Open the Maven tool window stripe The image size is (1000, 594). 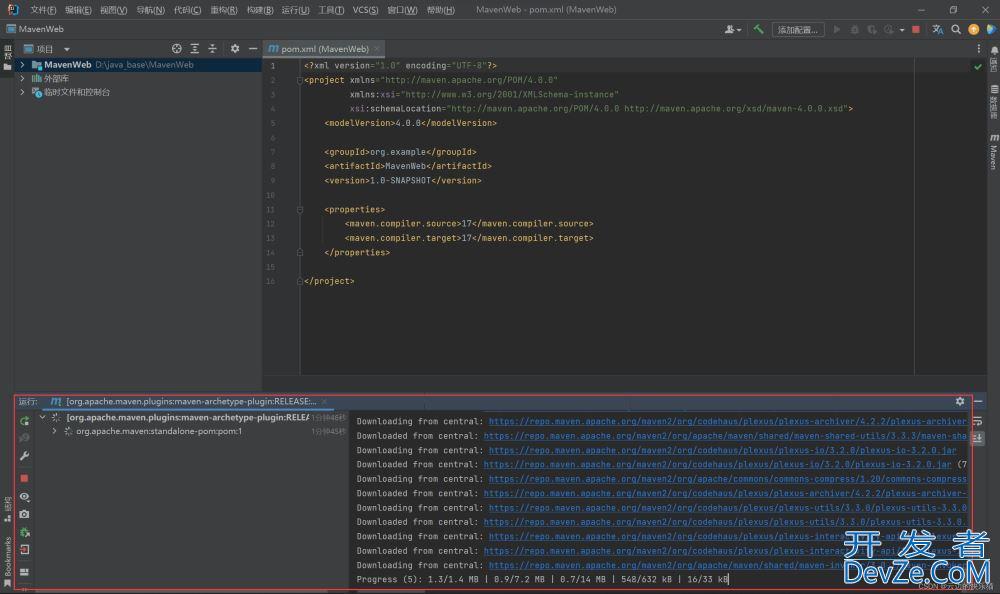994,152
